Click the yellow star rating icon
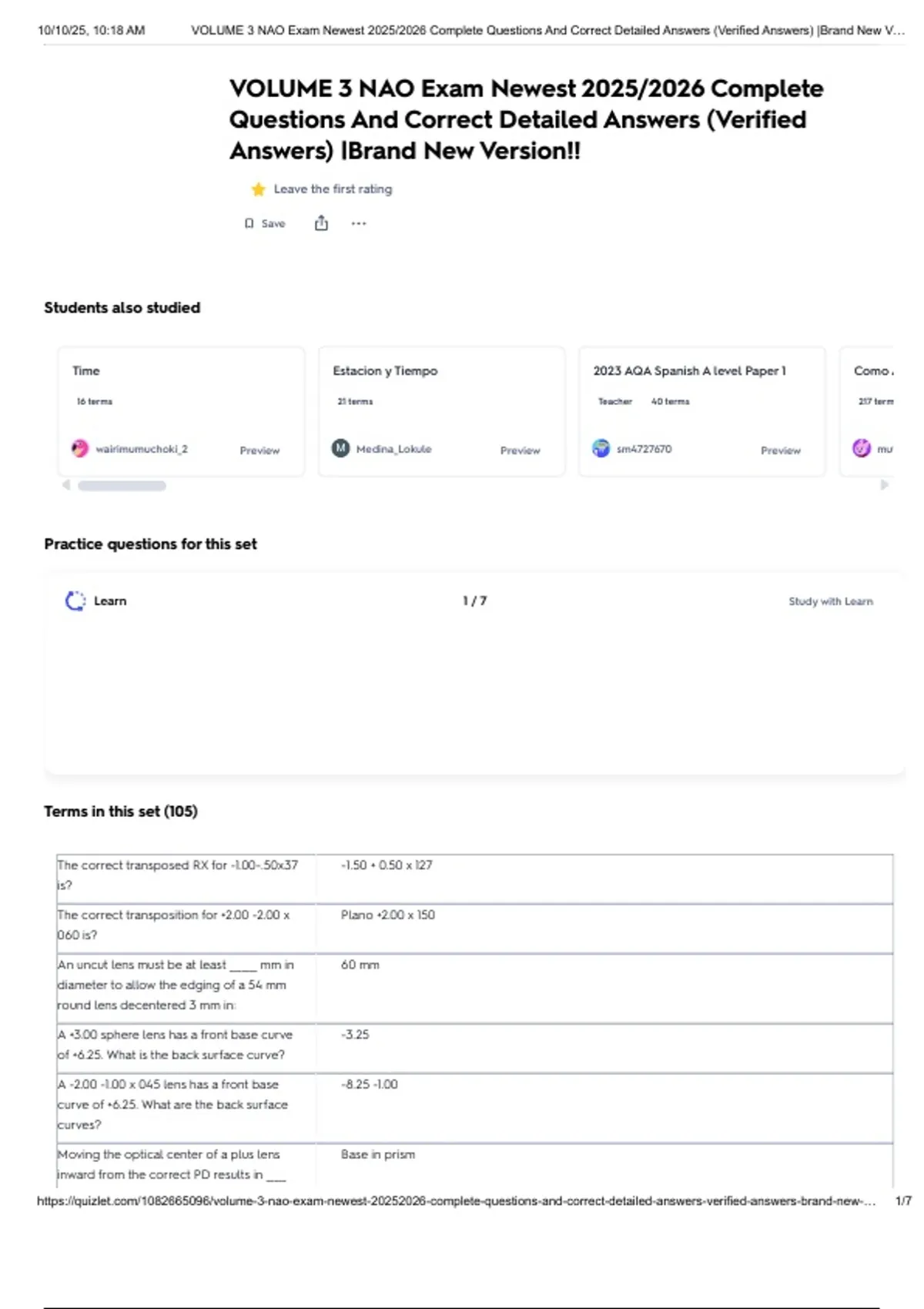924x1309 pixels. click(x=258, y=189)
